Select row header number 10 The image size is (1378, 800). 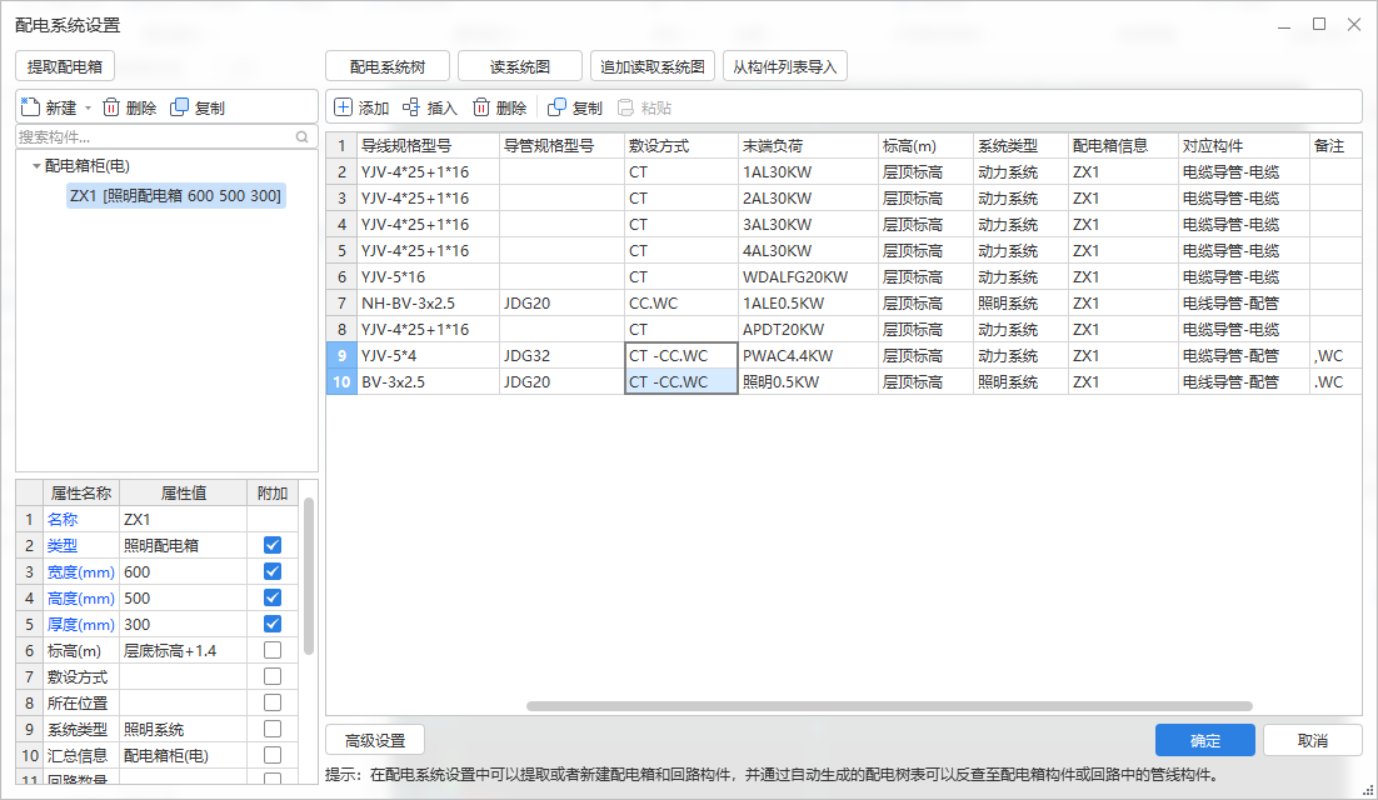pyautogui.click(x=342, y=381)
